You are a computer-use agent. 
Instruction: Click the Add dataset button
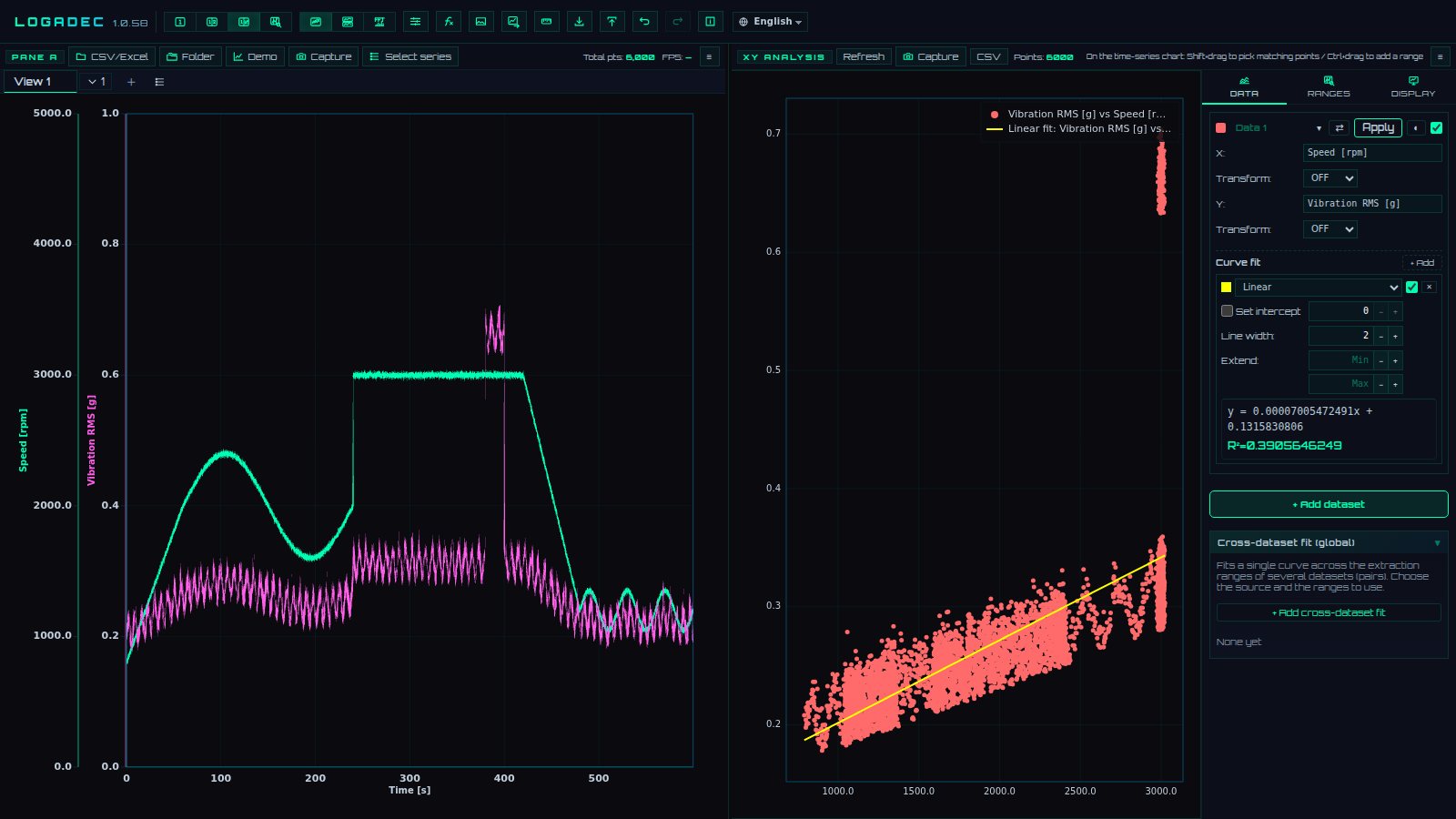1329,504
